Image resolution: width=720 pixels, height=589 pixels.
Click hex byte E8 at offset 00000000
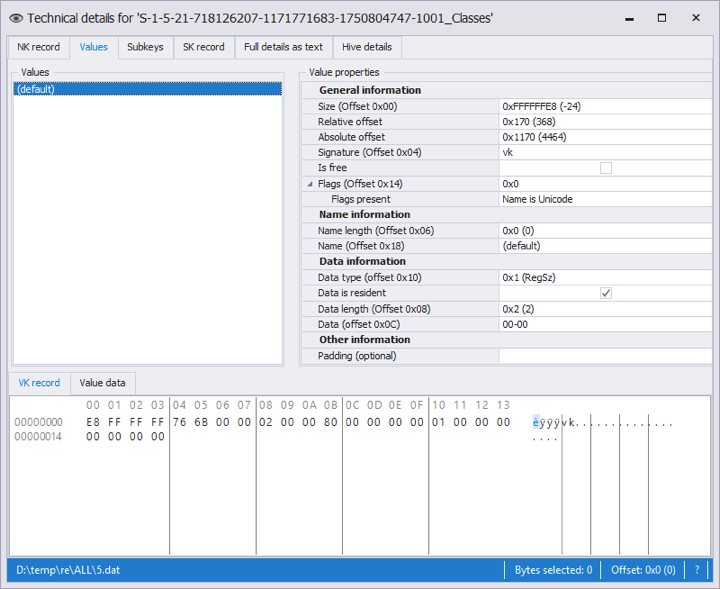93,422
